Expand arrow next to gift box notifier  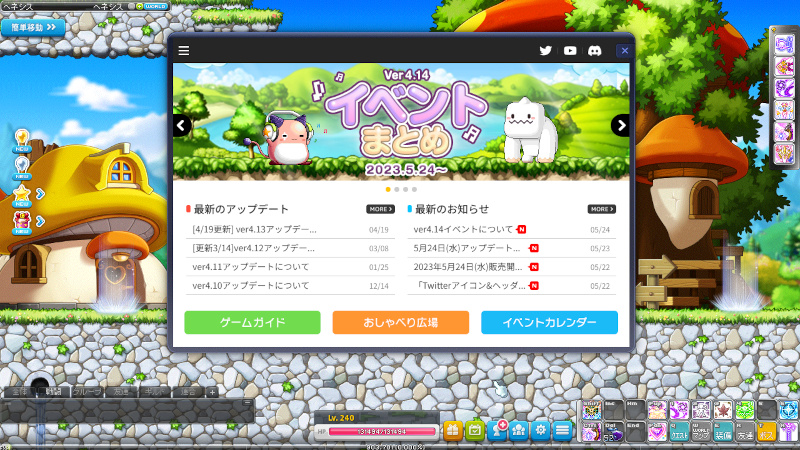point(40,221)
